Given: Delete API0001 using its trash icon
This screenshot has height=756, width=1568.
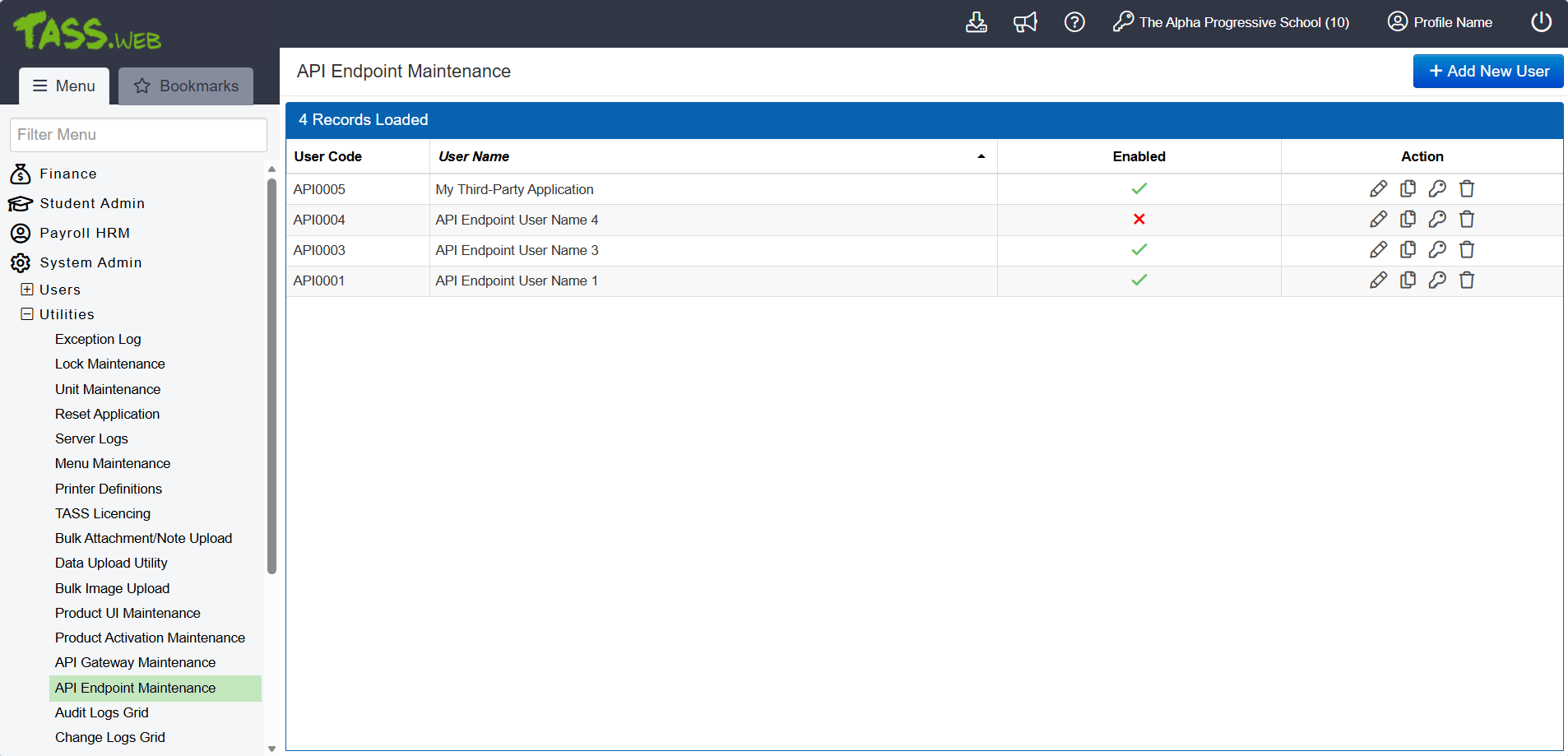Looking at the screenshot, I should point(1467,281).
